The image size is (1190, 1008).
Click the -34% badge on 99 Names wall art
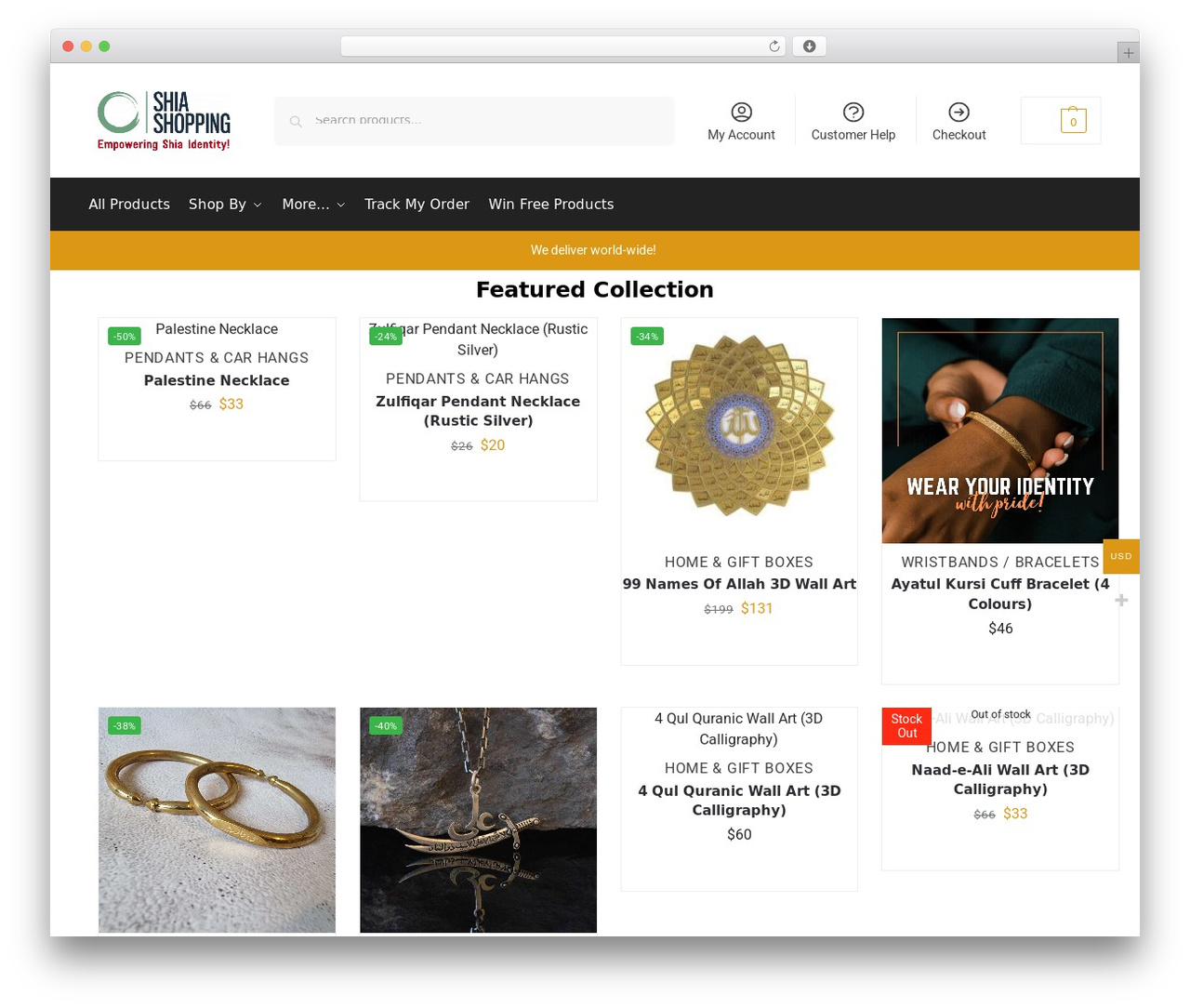coord(647,337)
